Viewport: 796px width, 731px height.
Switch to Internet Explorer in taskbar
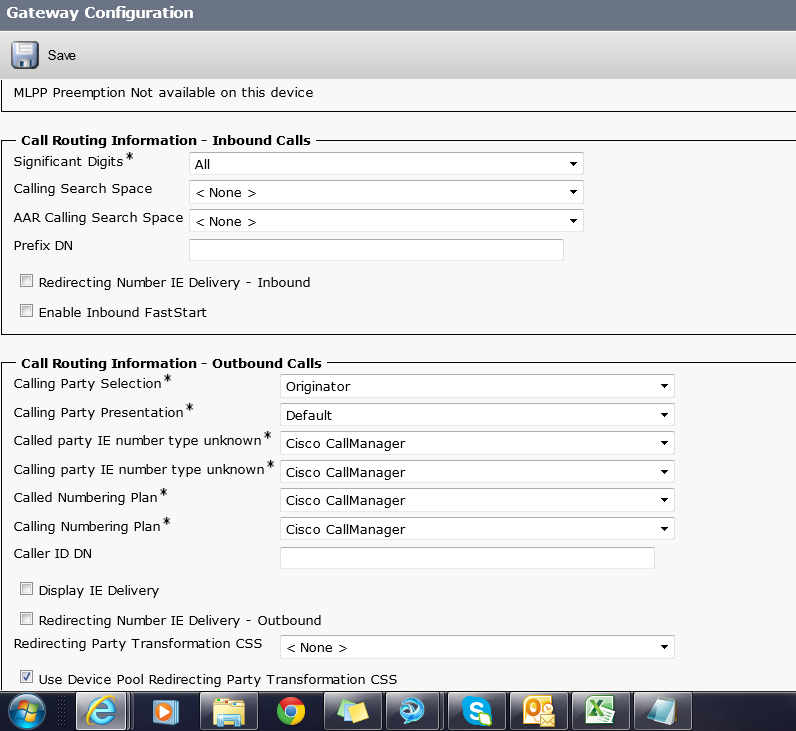point(101,711)
